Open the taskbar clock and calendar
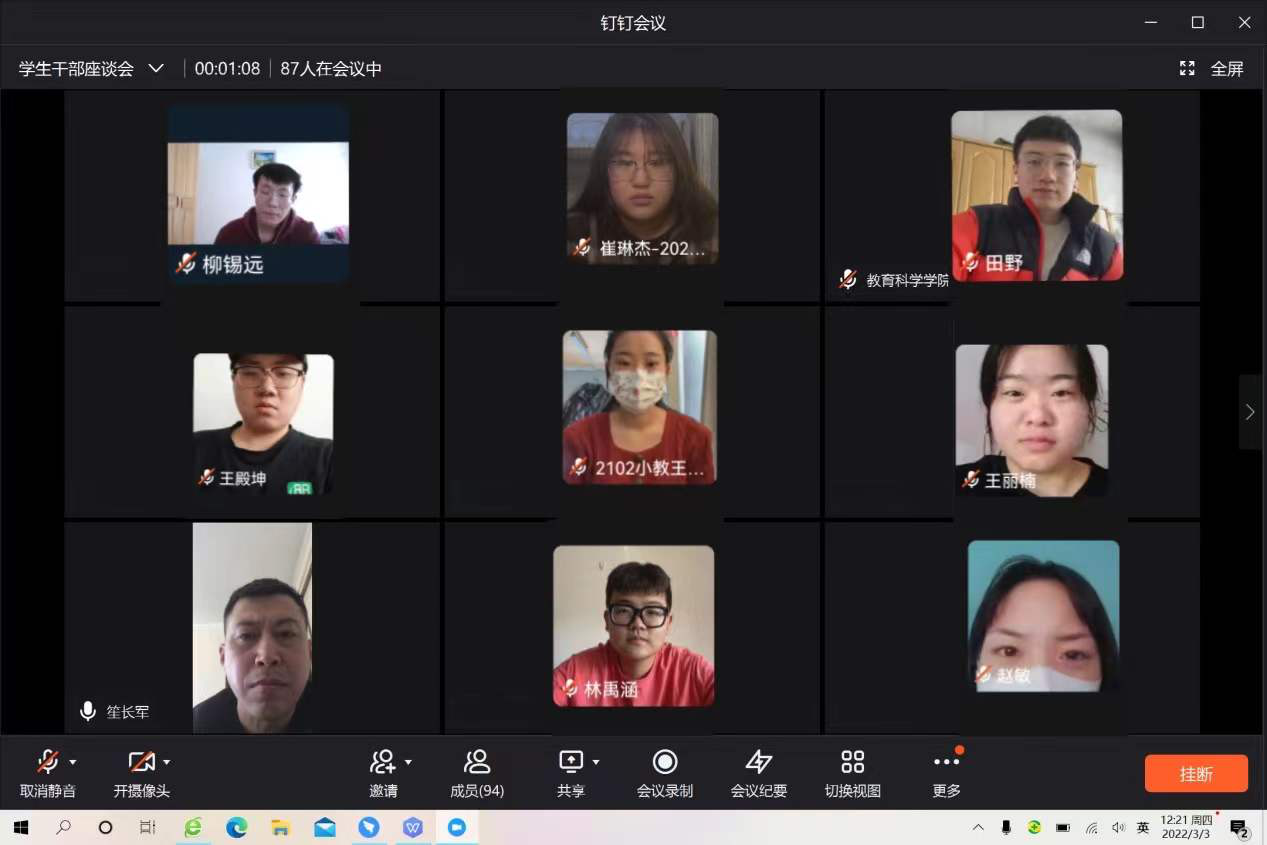 [1186, 827]
